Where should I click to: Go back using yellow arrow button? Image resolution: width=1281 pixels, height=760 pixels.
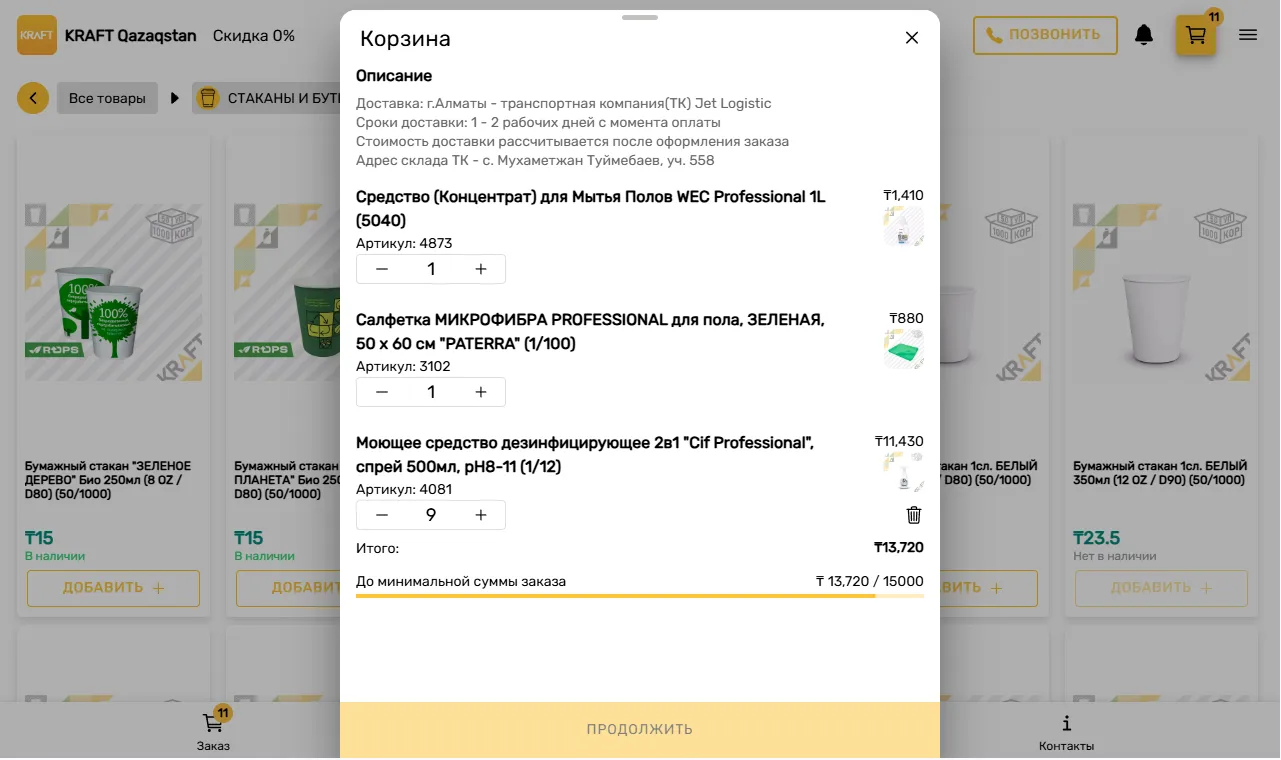(x=33, y=98)
